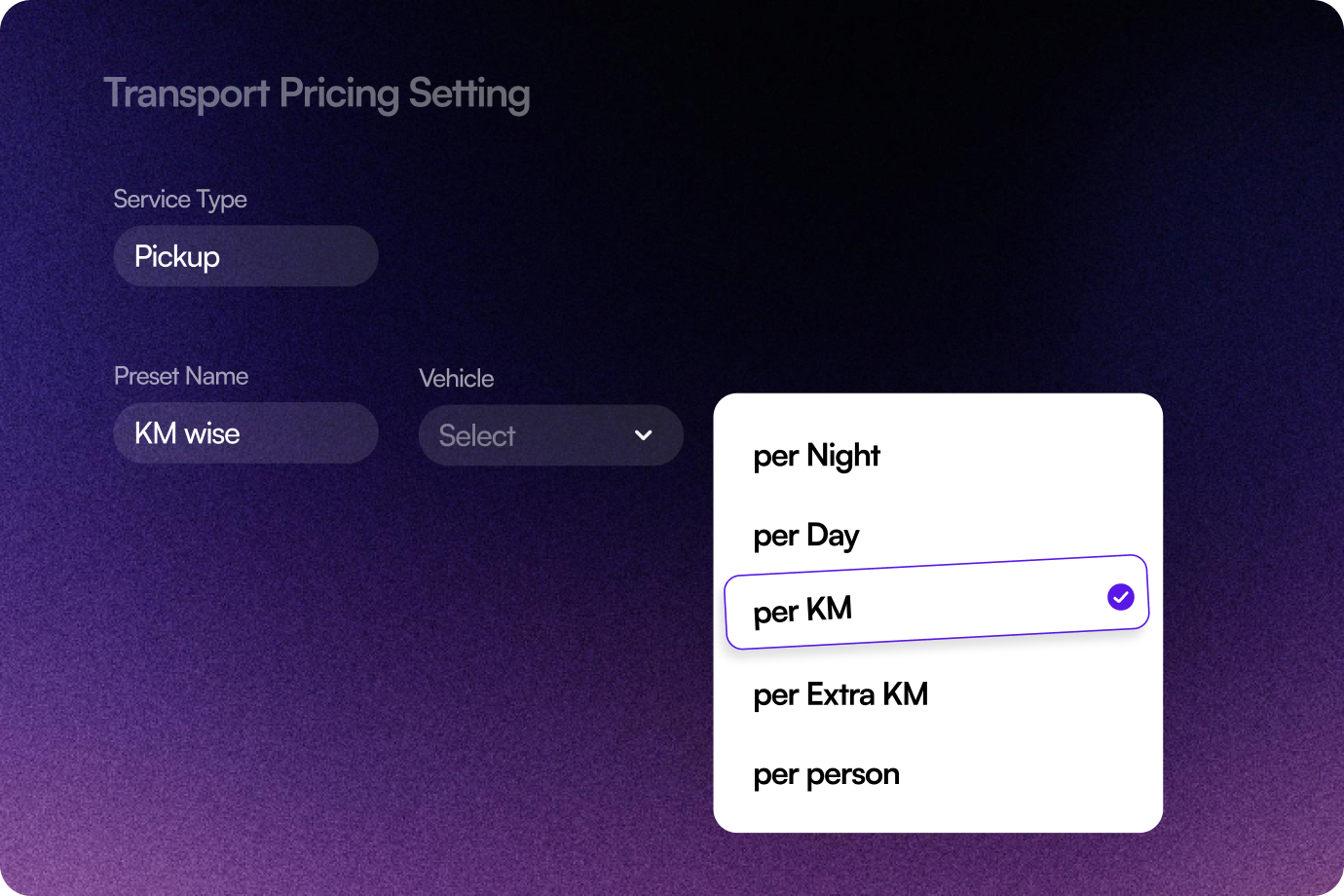Select the 'per Day' pricing option
This screenshot has height=896, width=1344.
pyautogui.click(x=805, y=535)
